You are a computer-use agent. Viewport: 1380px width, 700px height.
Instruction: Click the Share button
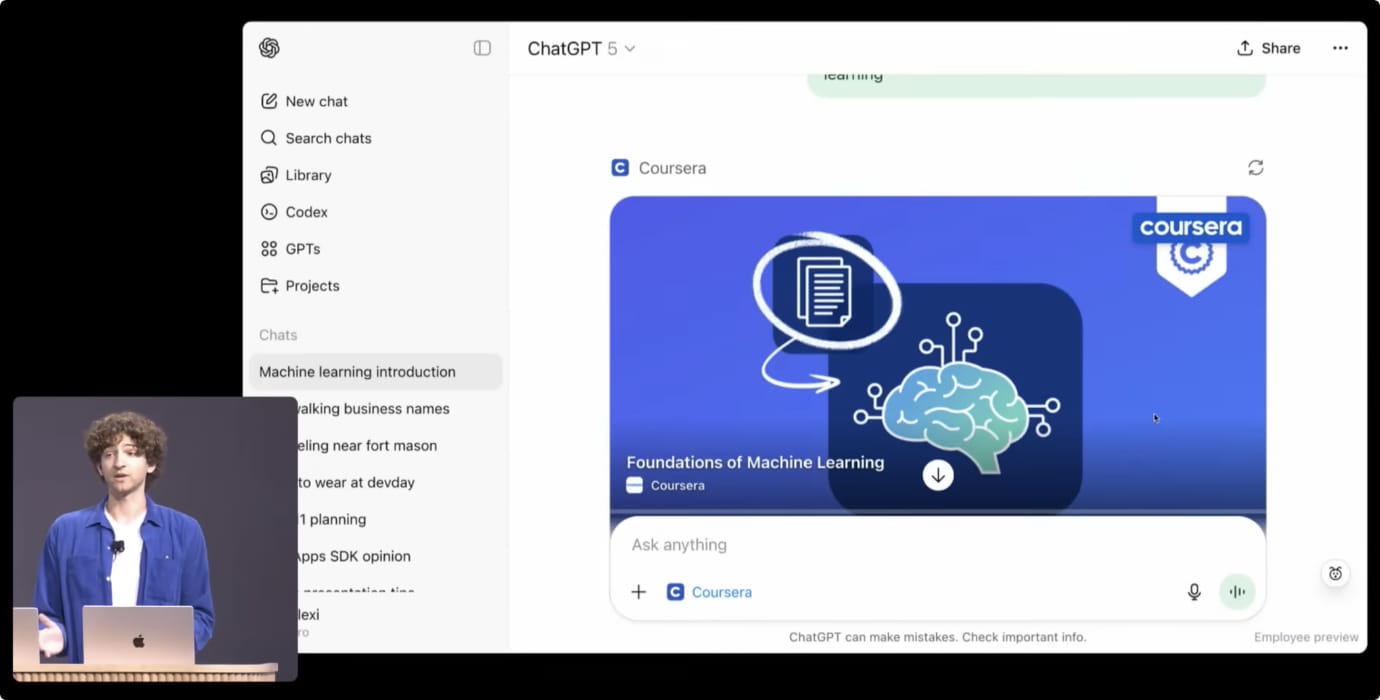tap(1268, 47)
